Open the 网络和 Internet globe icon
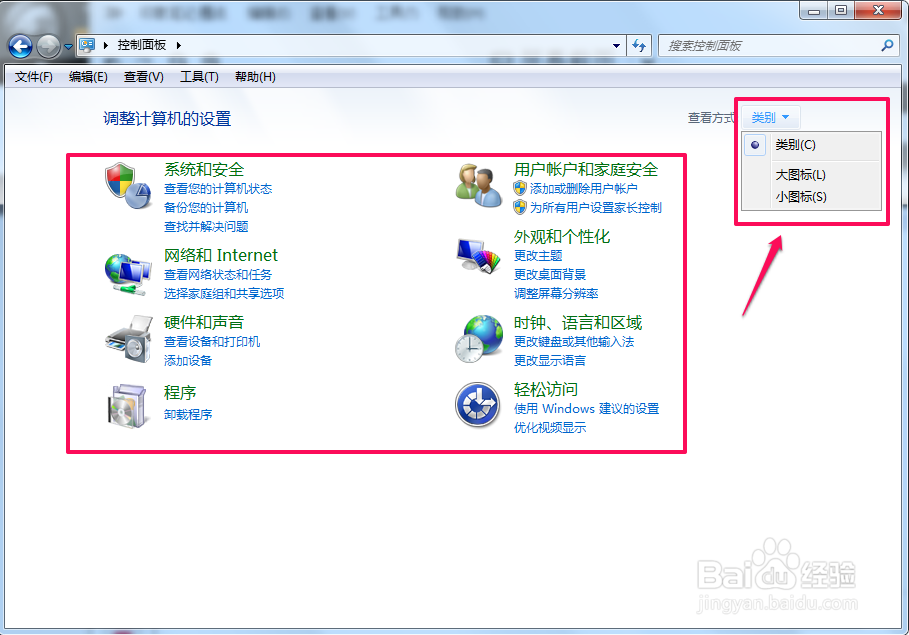The height and width of the screenshot is (635, 909). pyautogui.click(x=128, y=274)
